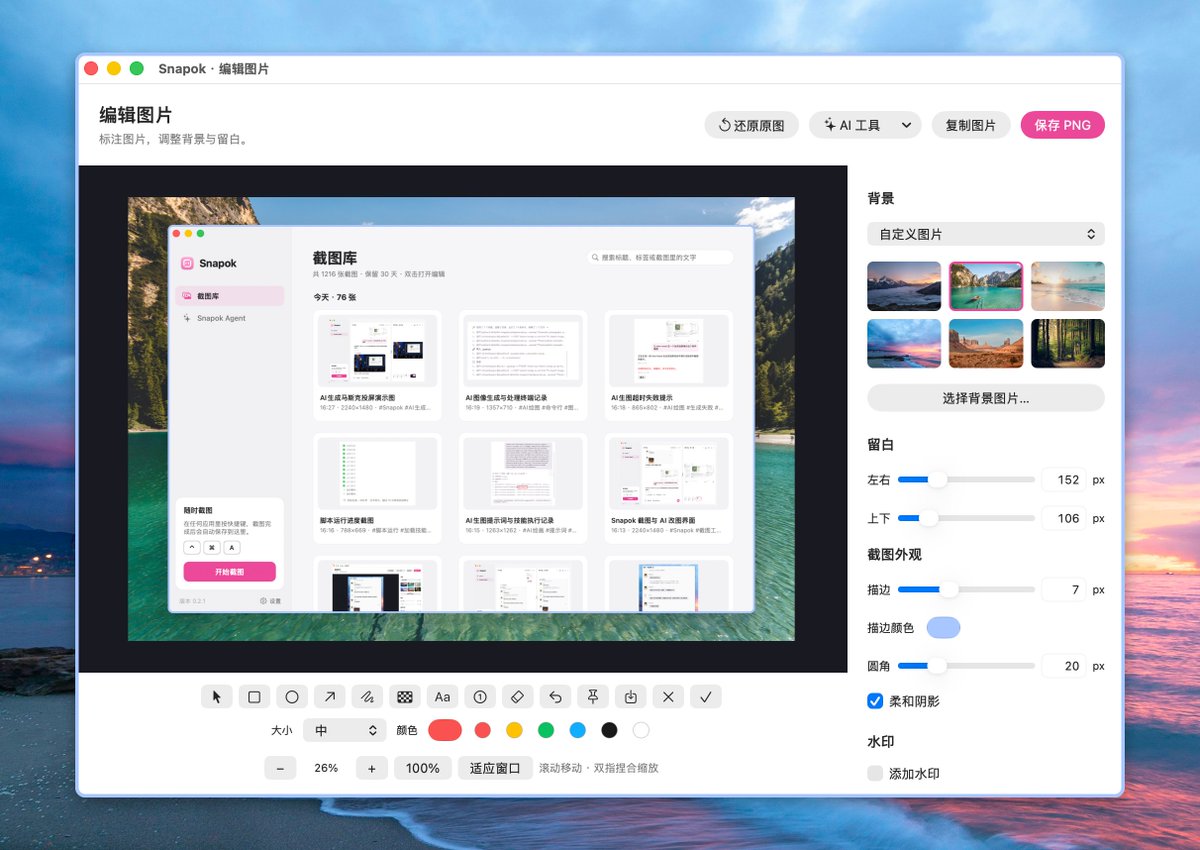Select the snowy mountain sunset background thumbnail

tap(904, 287)
